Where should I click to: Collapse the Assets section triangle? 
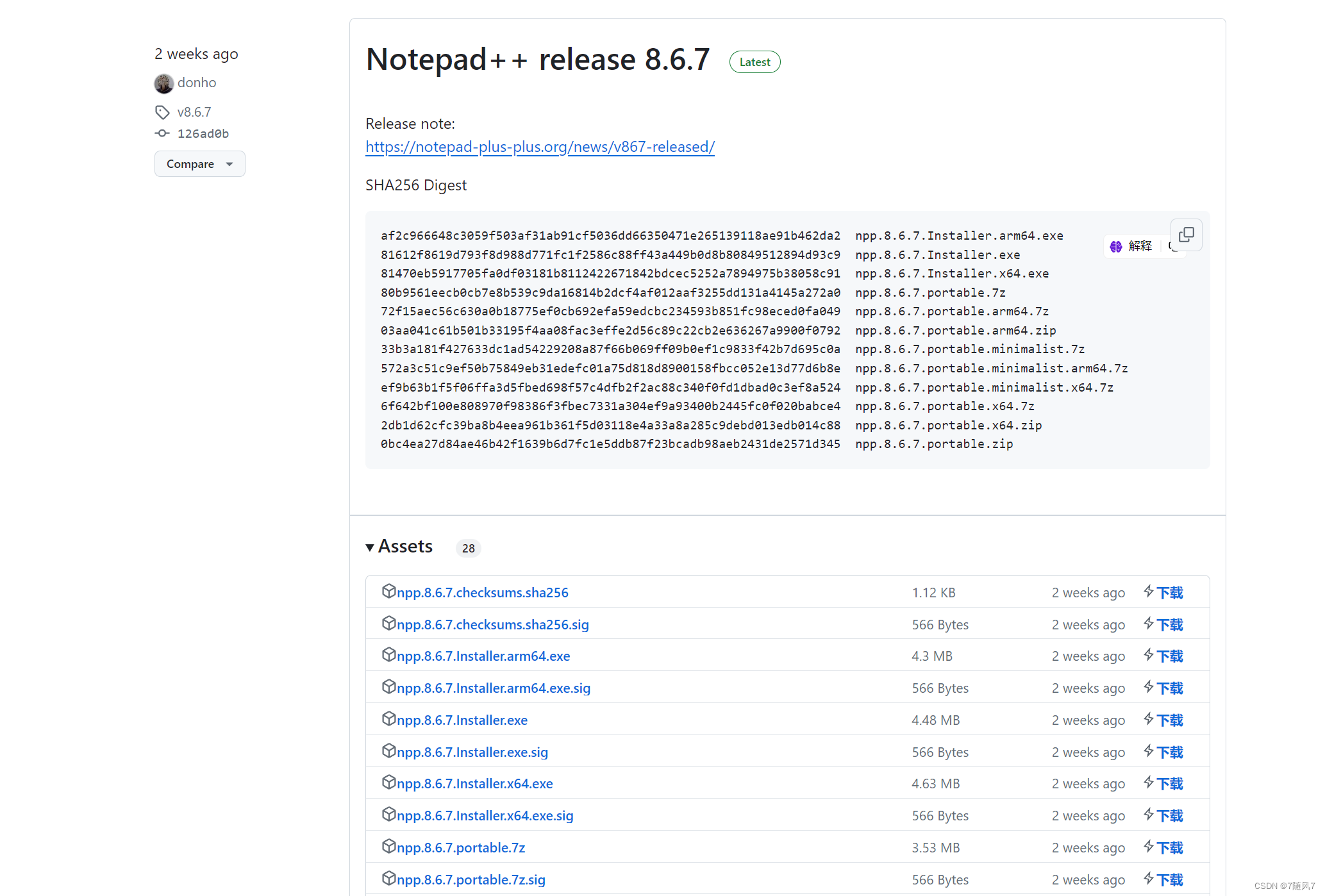(x=370, y=547)
